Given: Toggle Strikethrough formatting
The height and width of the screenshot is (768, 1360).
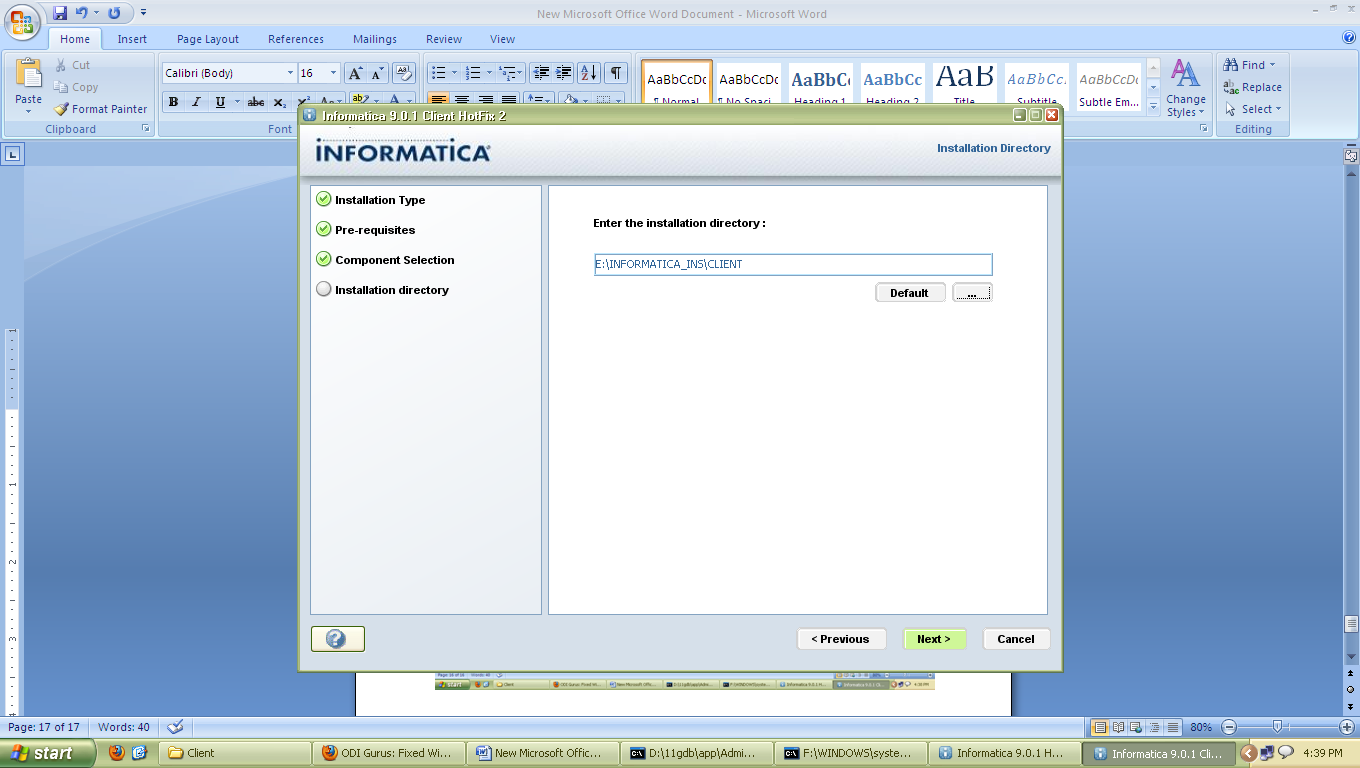Looking at the screenshot, I should [256, 102].
